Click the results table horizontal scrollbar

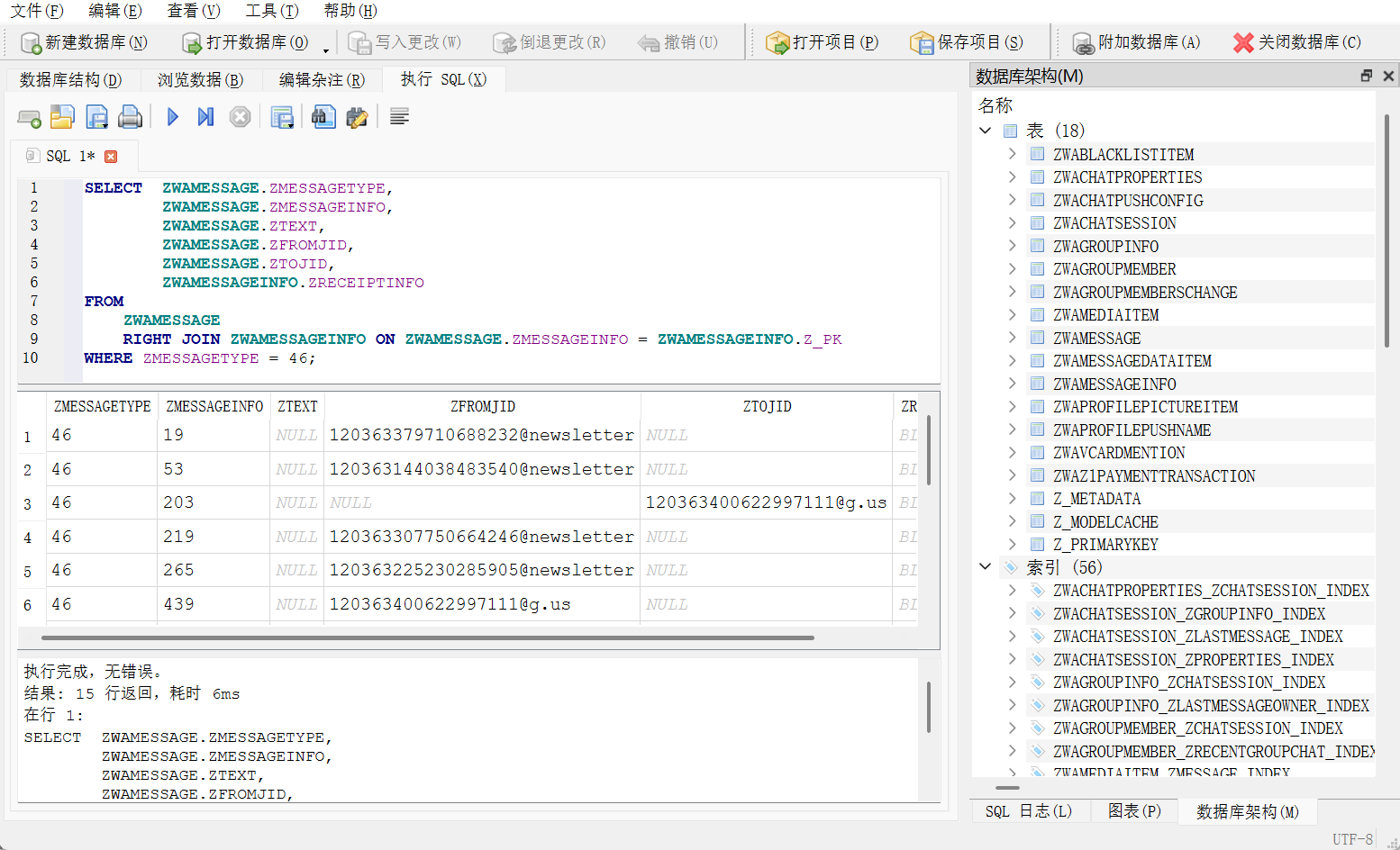tap(427, 637)
